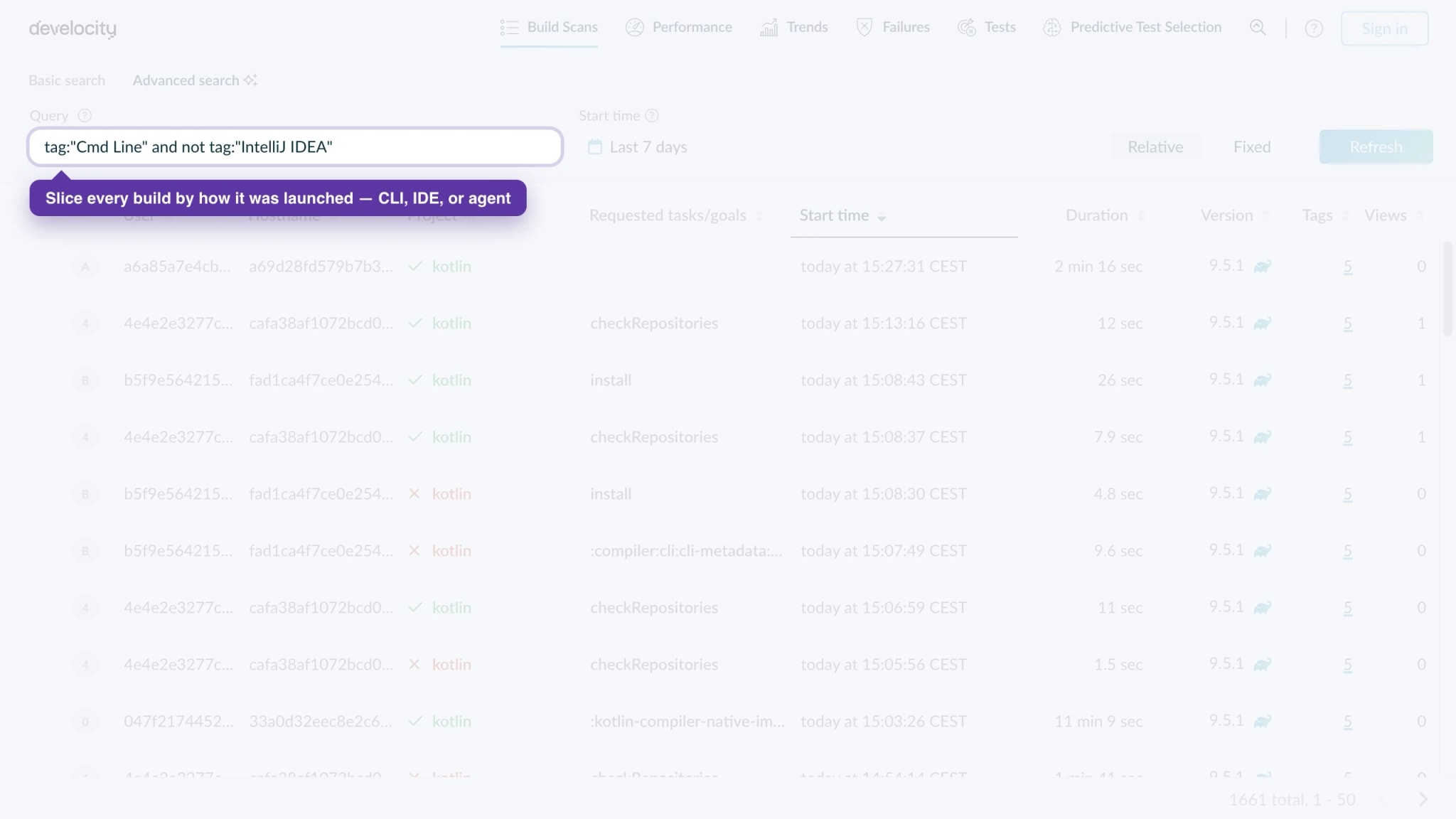The image size is (1456, 819).
Task: Open kotlin build started 15:13:16
Action: coord(451,323)
